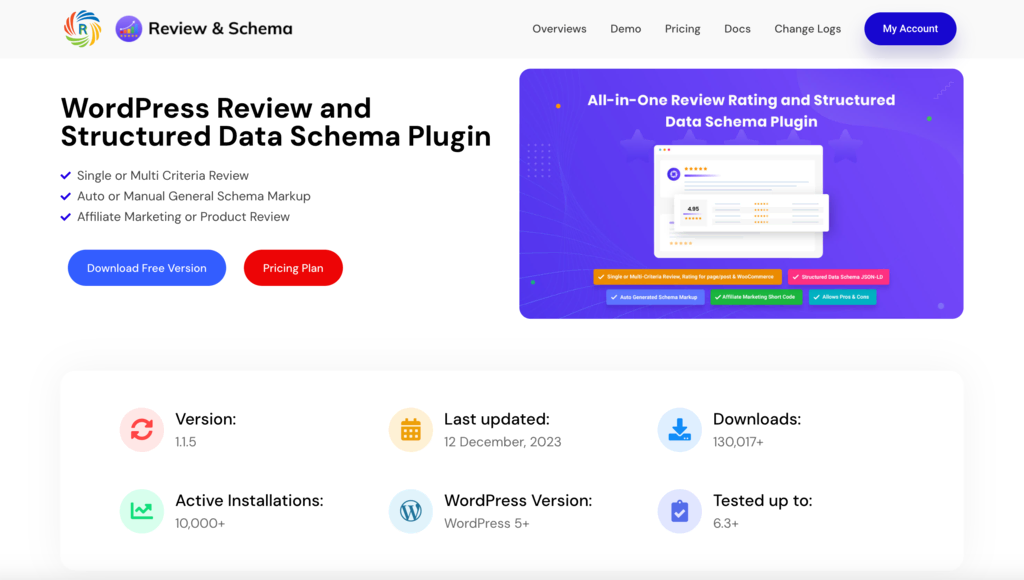Open the red Pricing Plan button
The width and height of the screenshot is (1024, 580).
tap(293, 268)
